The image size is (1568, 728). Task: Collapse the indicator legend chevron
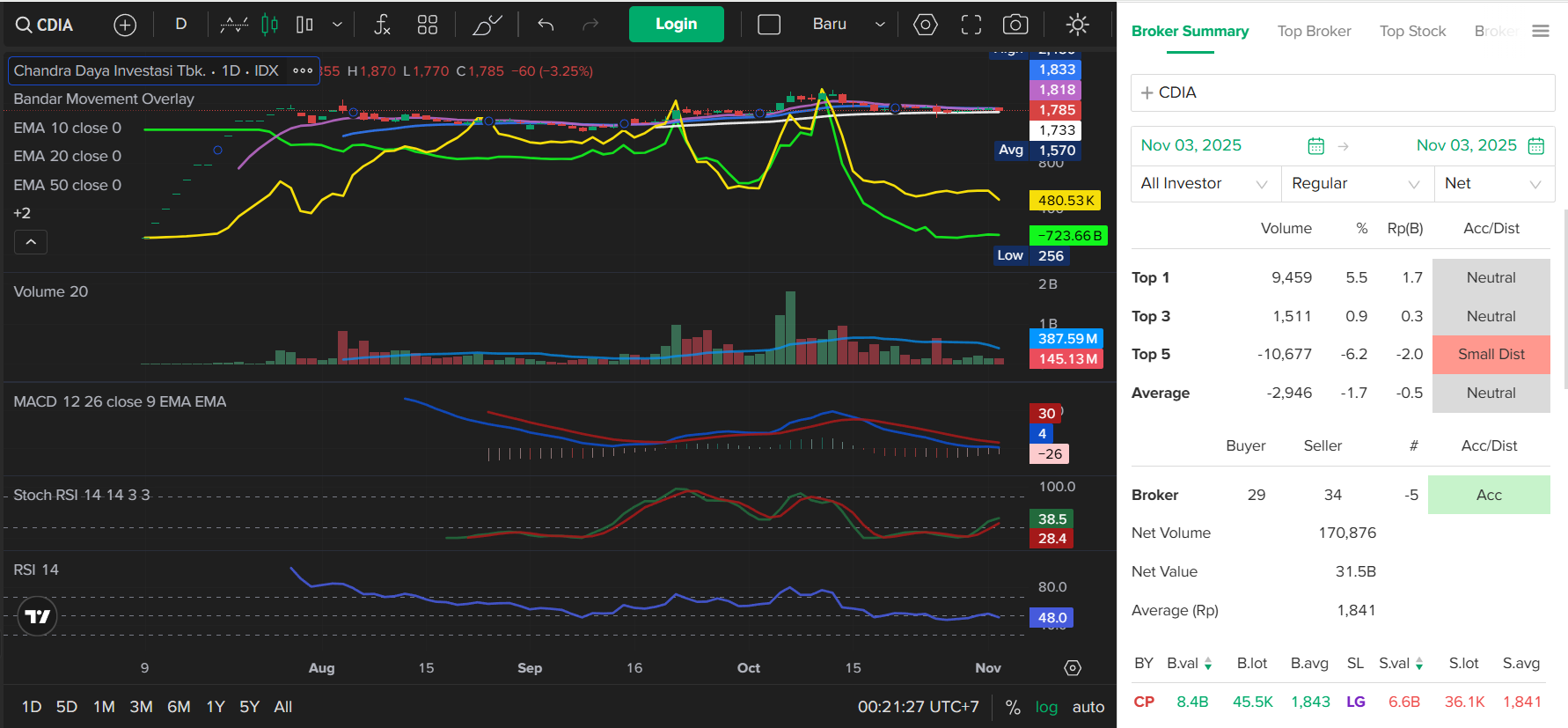[31, 242]
